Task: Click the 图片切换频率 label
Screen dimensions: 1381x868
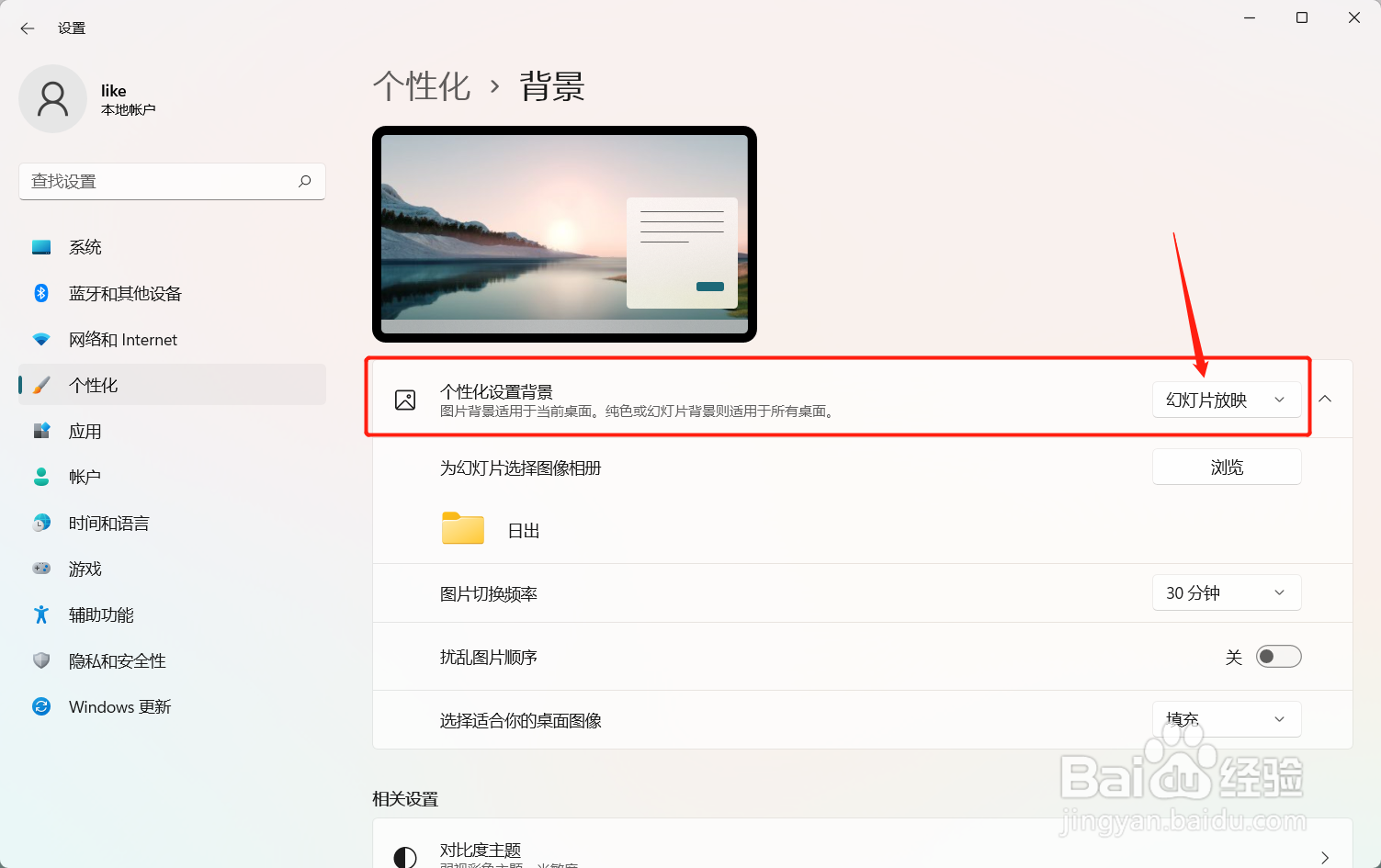Action: tap(489, 594)
